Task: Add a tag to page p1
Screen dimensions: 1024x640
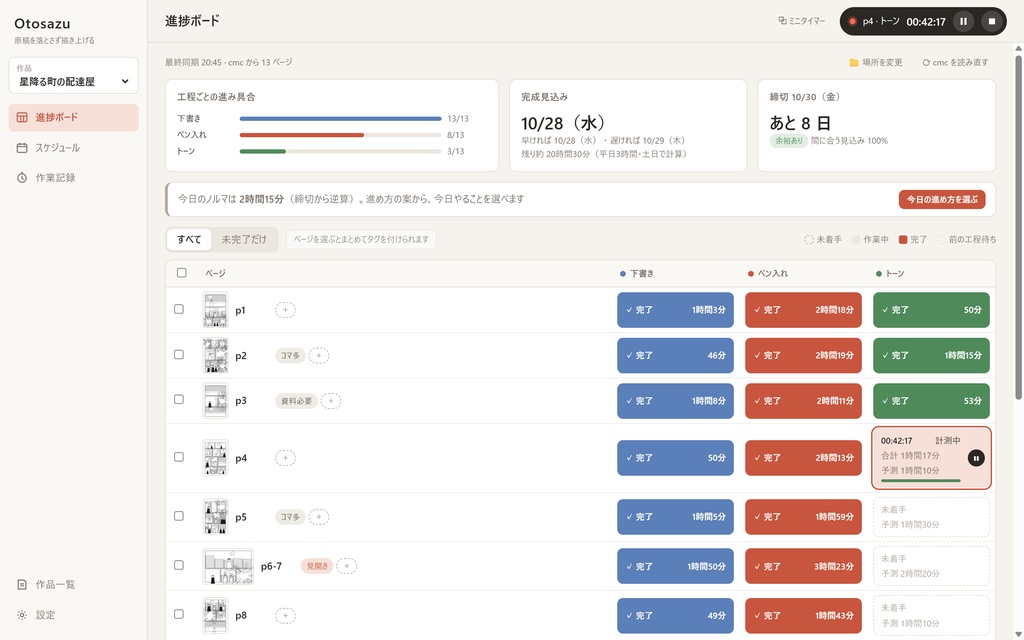Action: click(285, 310)
